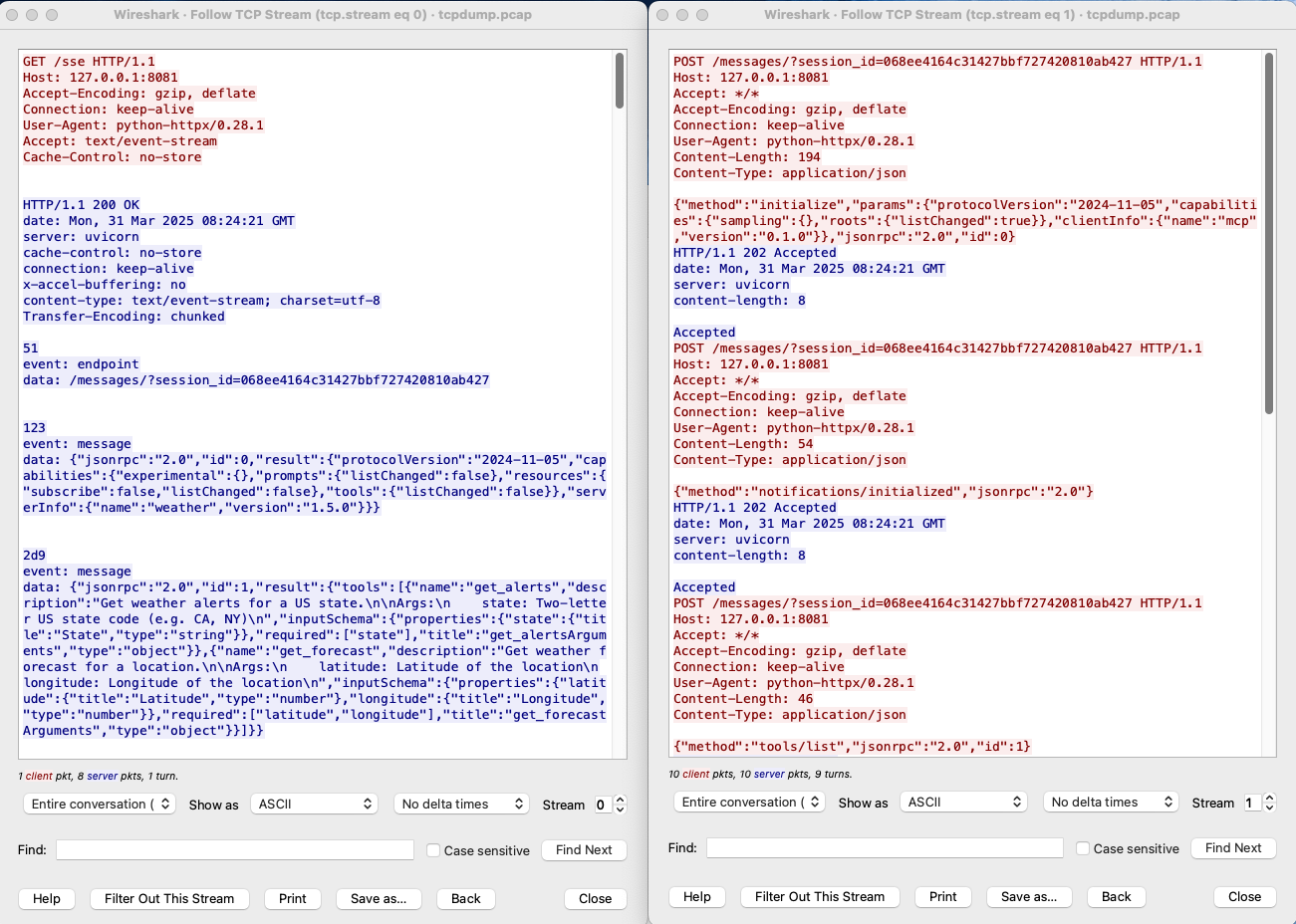Viewport: 1296px width, 924px height.
Task: Click Find Next in right stream window
Action: (x=1233, y=847)
